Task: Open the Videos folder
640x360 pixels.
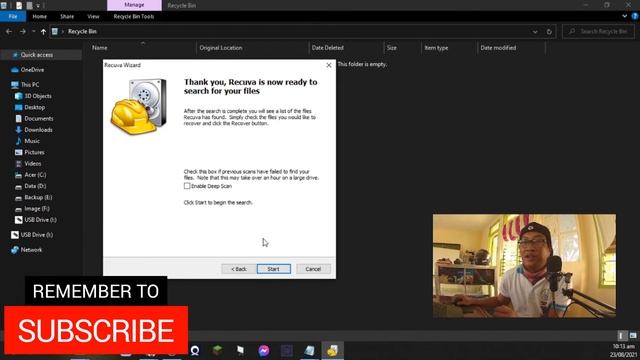Action: [x=33, y=164]
